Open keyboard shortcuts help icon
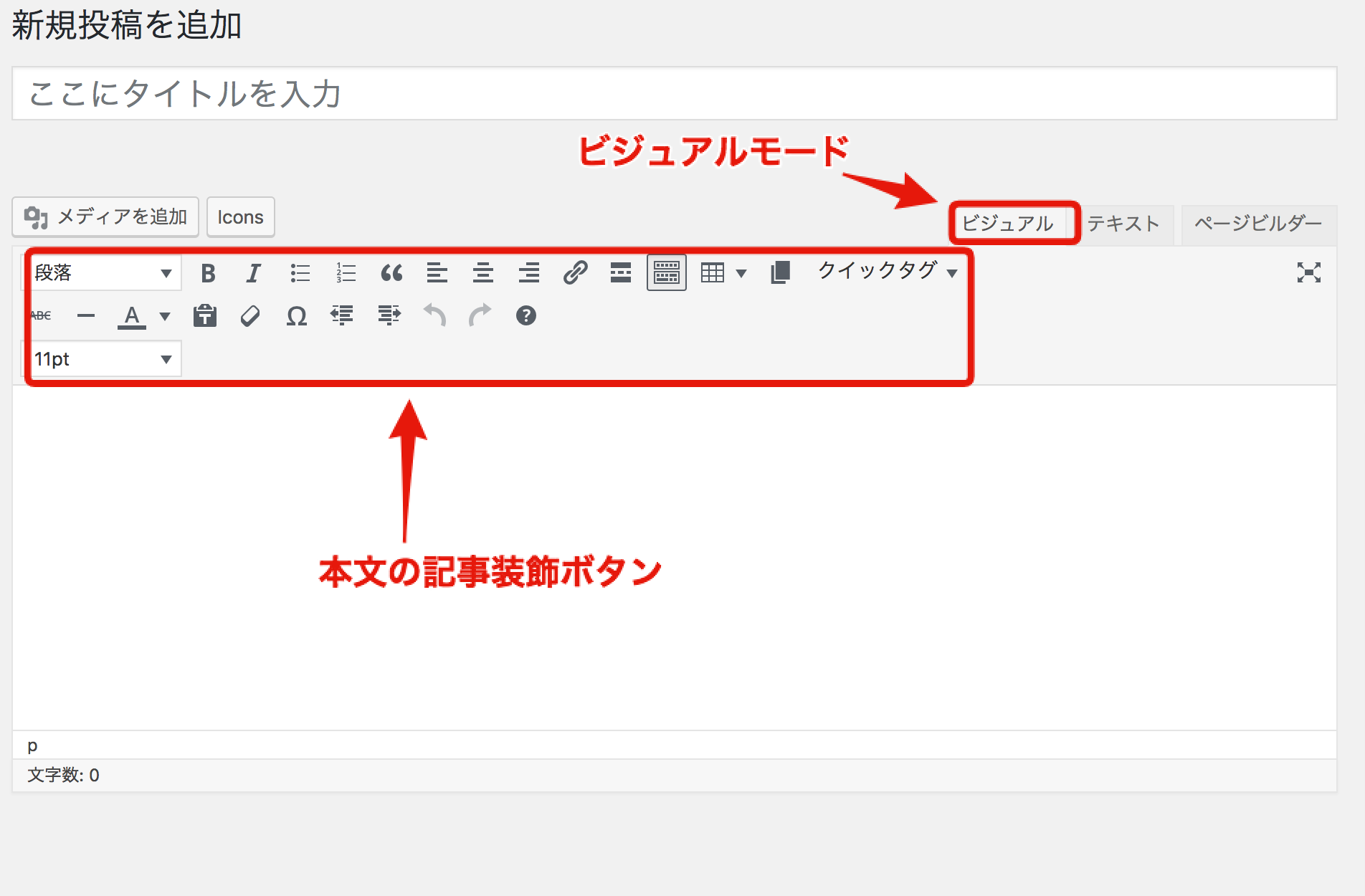Screen dimensions: 1365x896 coord(526,316)
